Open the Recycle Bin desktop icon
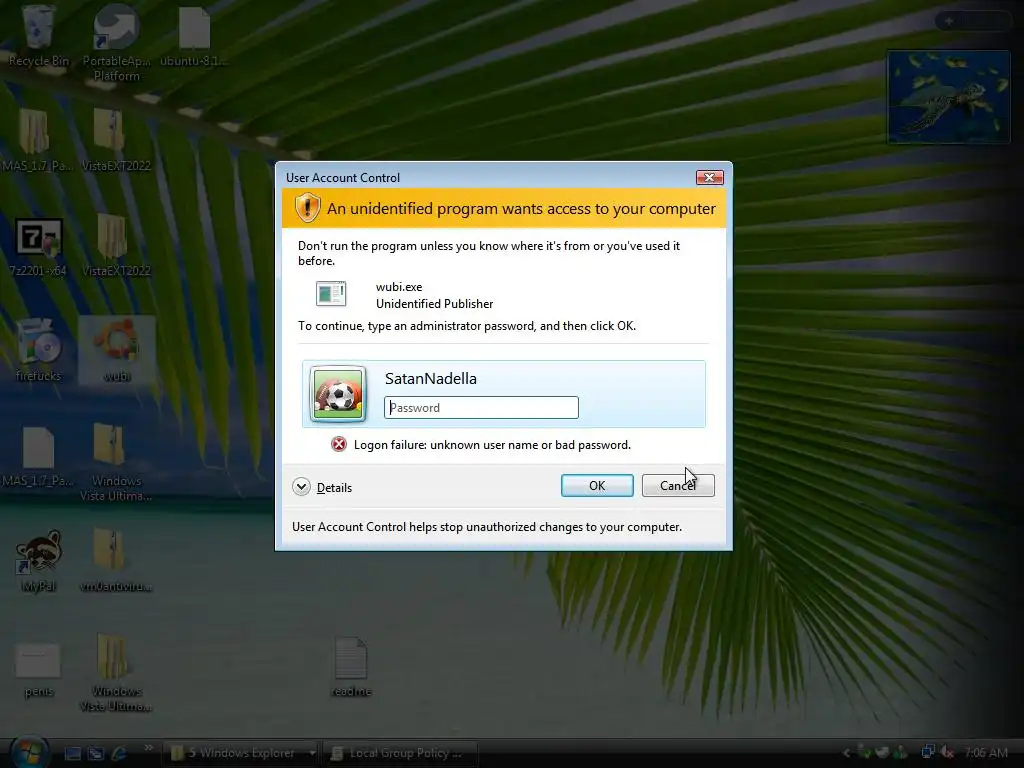Screen dimensions: 1024x768 (39, 36)
